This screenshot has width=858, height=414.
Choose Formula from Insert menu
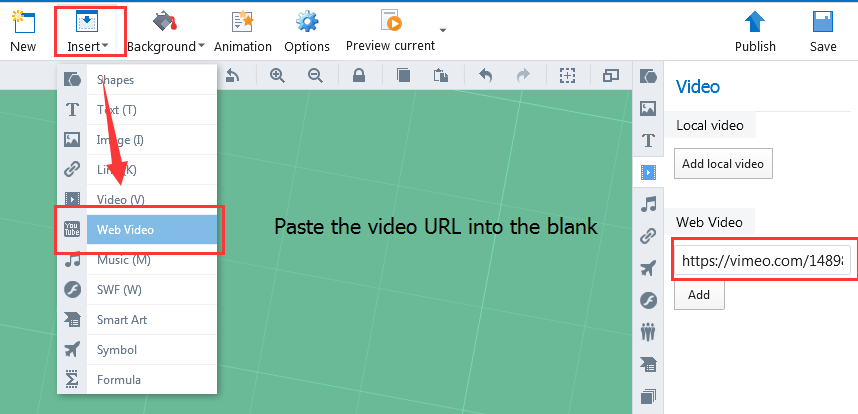pyautogui.click(x=137, y=380)
